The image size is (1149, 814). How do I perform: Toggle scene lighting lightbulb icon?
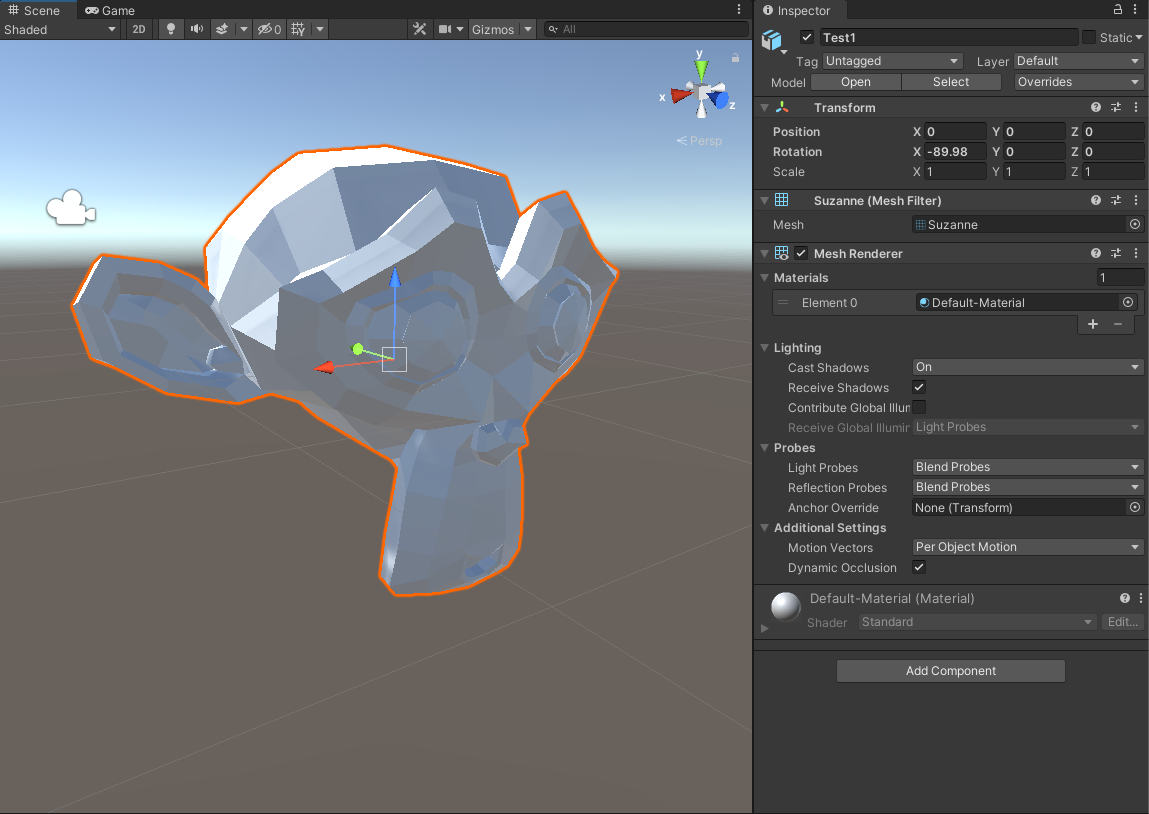(x=171, y=29)
